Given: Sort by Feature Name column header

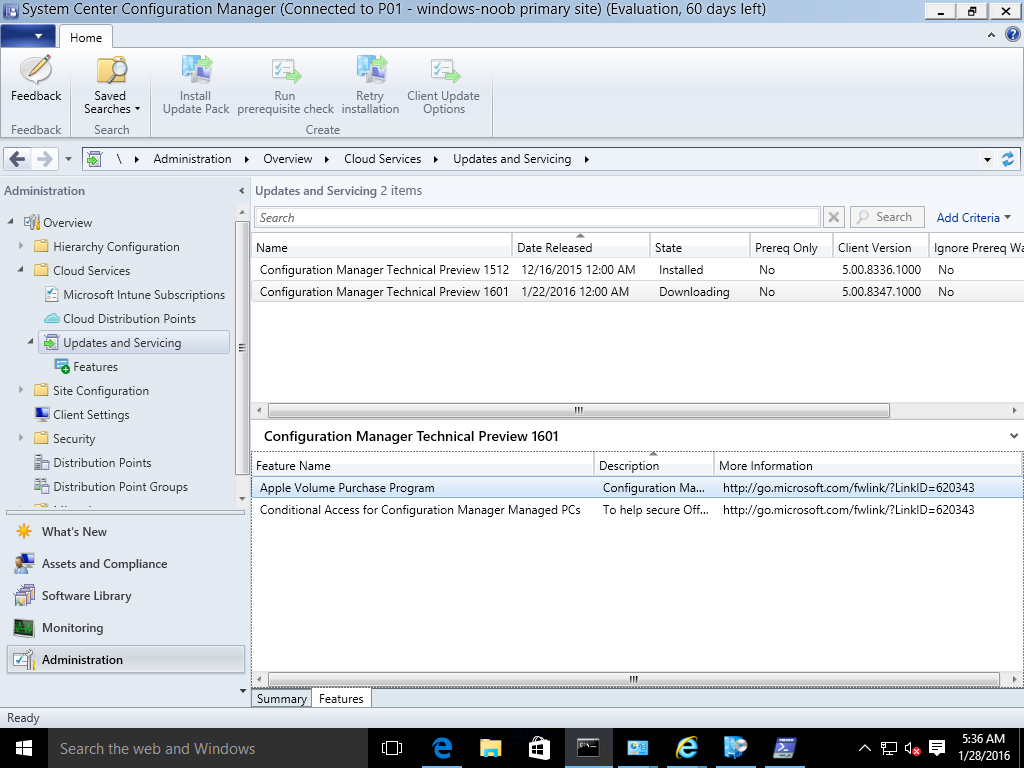Looking at the screenshot, I should coord(423,465).
